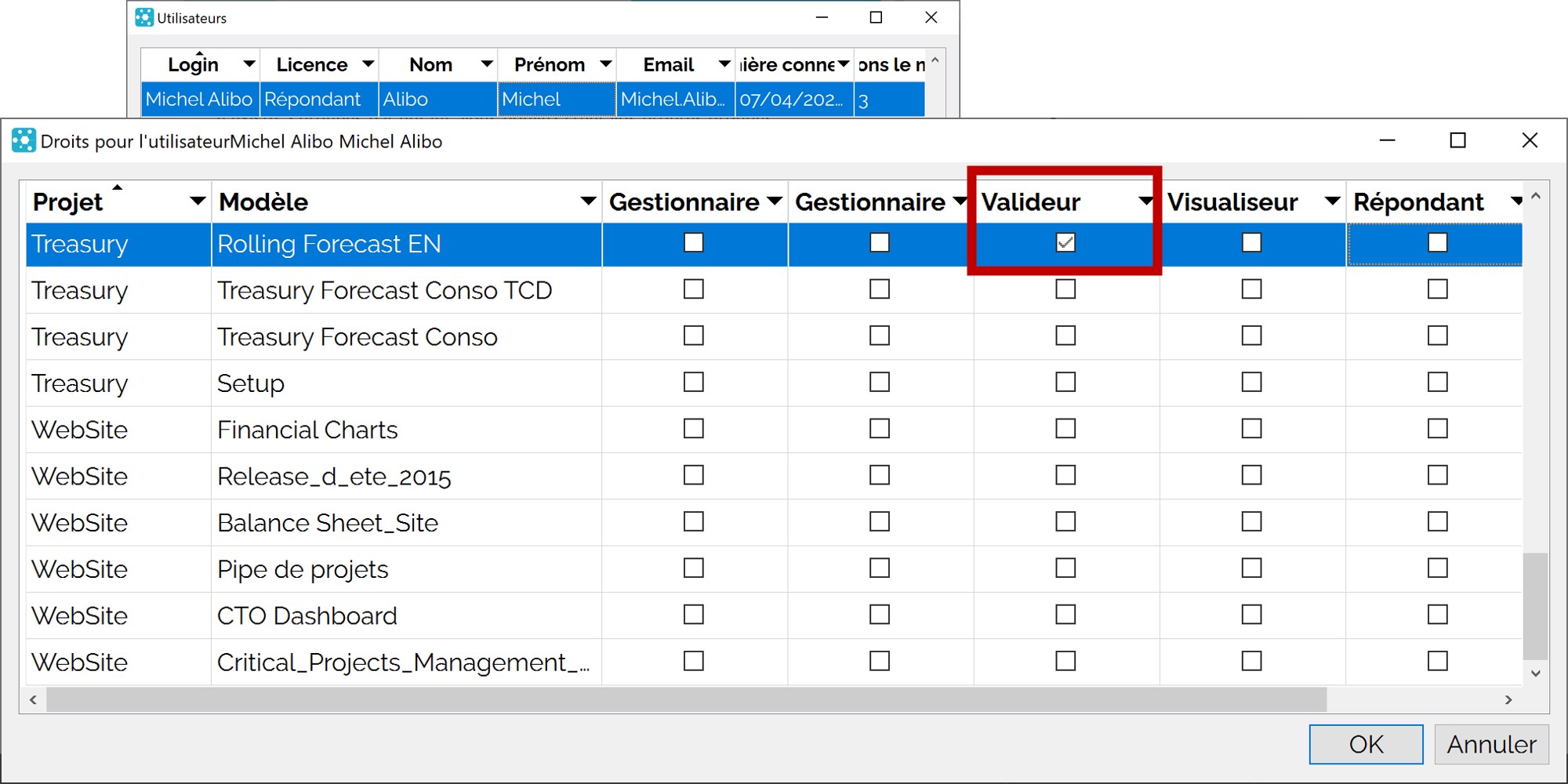
Task: Click the horizontal scrollbar thumb
Action: point(687,699)
